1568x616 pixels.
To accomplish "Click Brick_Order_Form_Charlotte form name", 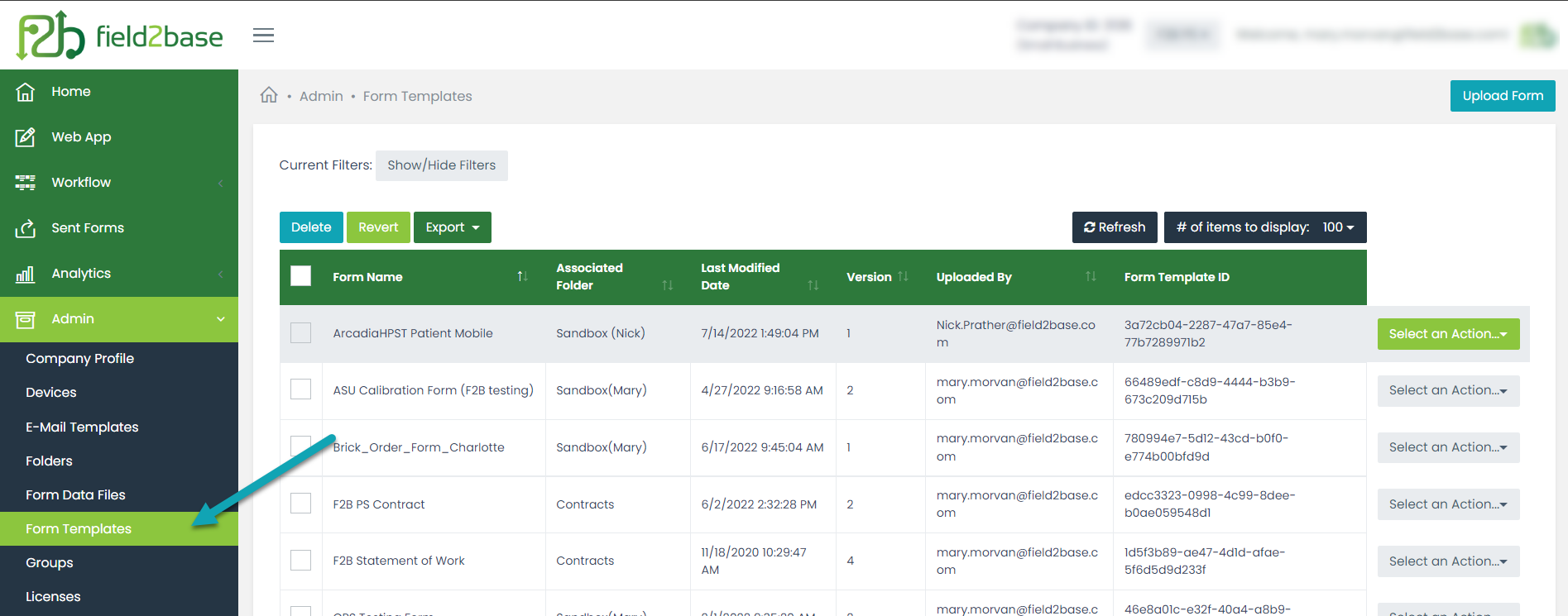I will point(419,447).
